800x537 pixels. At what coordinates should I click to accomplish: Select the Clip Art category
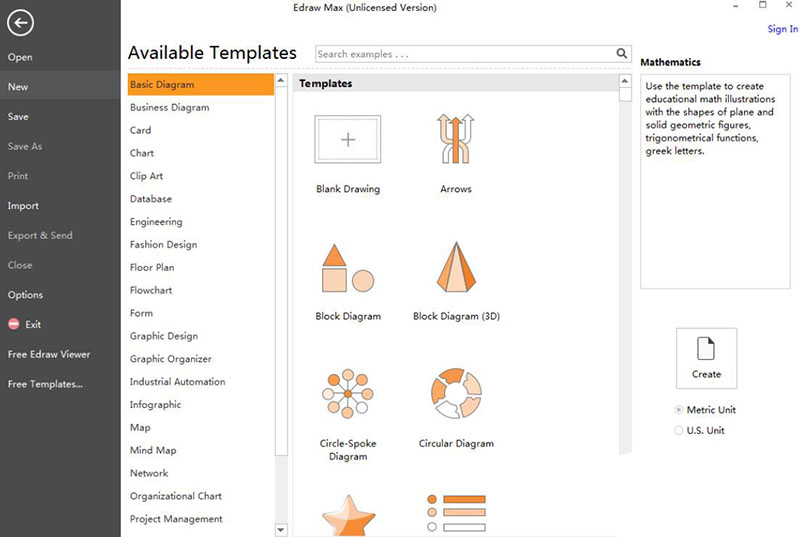146,176
